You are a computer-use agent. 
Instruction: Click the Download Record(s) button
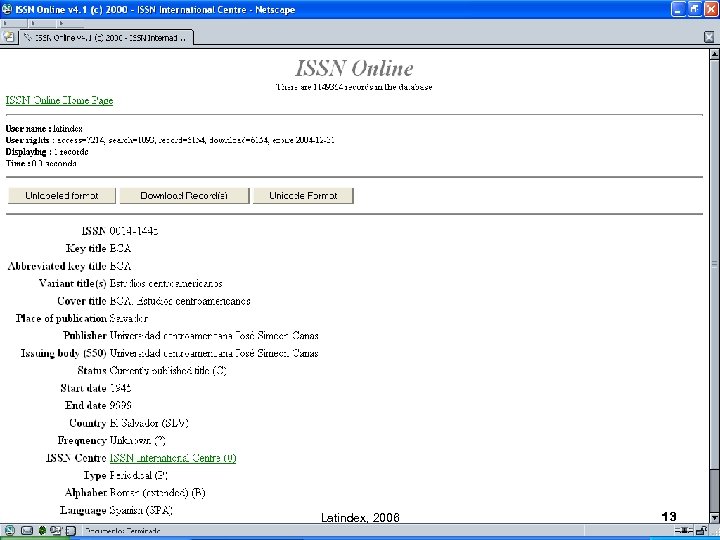click(184, 196)
